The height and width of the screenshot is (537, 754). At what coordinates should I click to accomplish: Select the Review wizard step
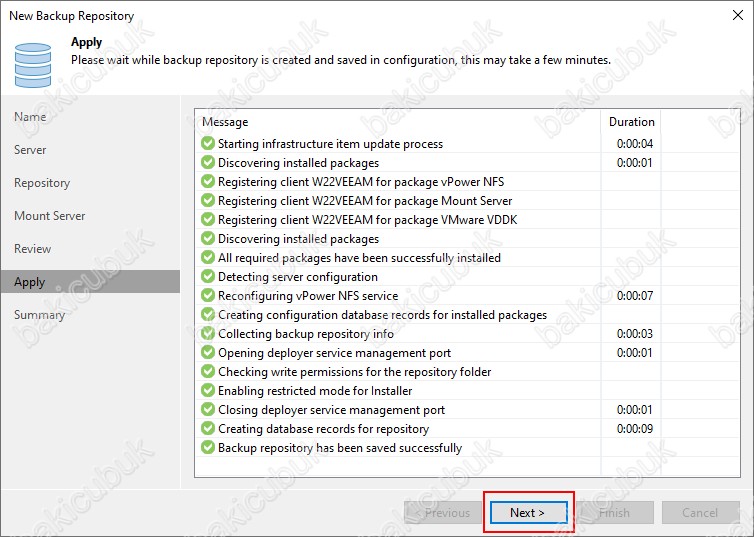tap(32, 249)
